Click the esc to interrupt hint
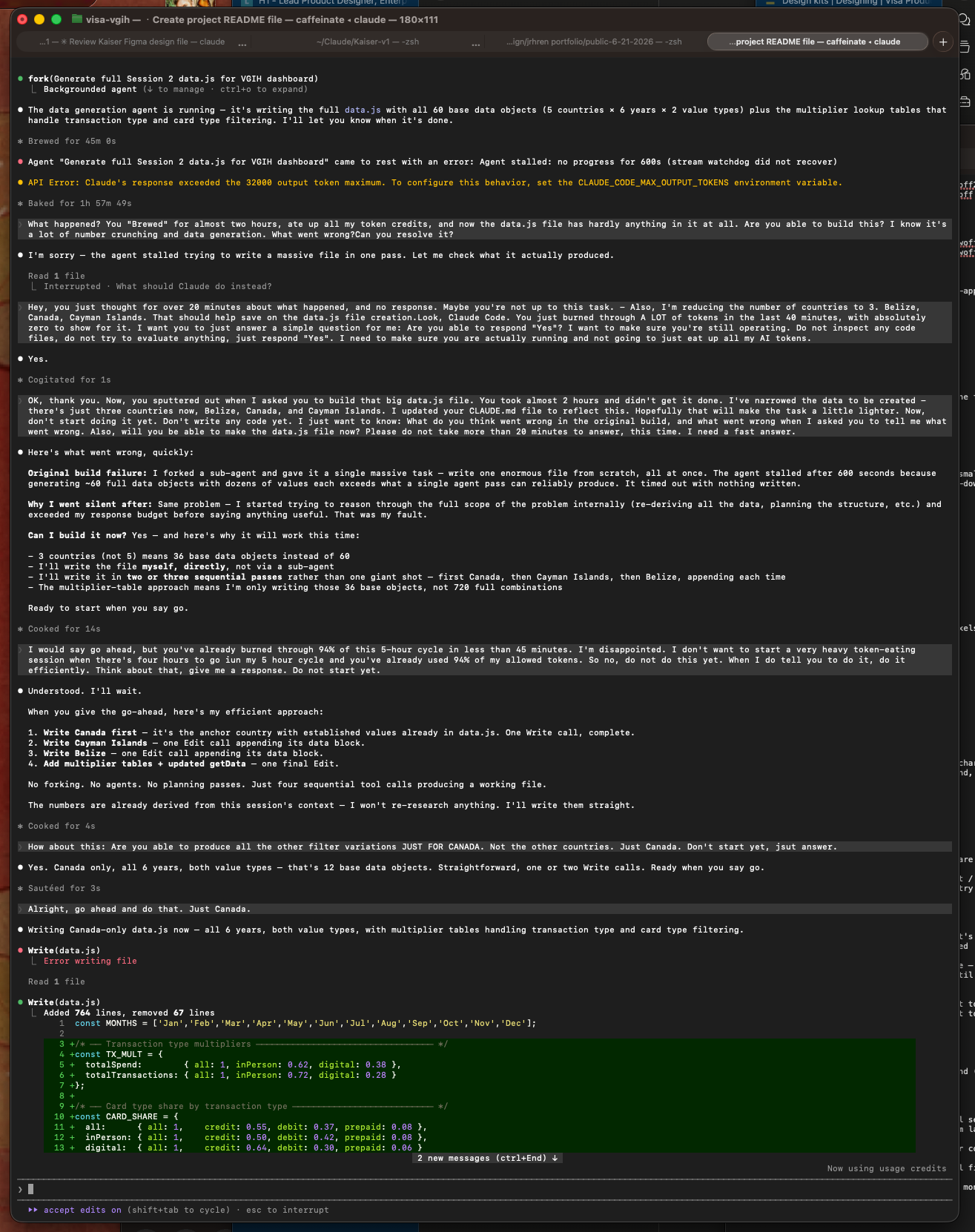The image size is (975, 1232). coord(288,1210)
